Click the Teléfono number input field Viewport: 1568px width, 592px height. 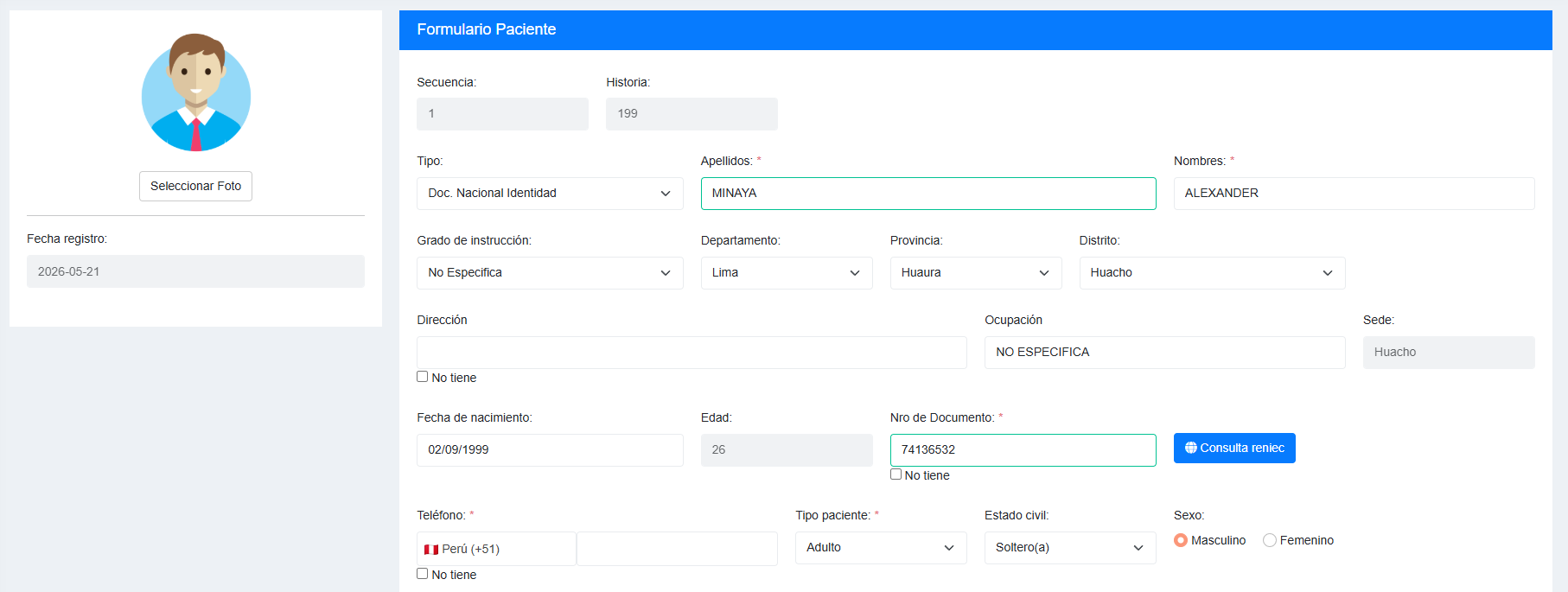pyautogui.click(x=677, y=549)
